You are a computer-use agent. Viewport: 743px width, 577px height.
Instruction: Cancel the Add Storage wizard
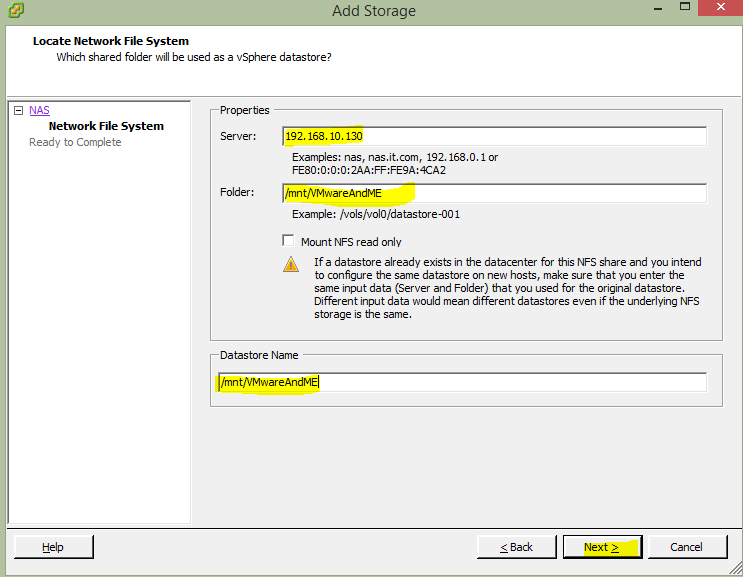[x=687, y=547]
